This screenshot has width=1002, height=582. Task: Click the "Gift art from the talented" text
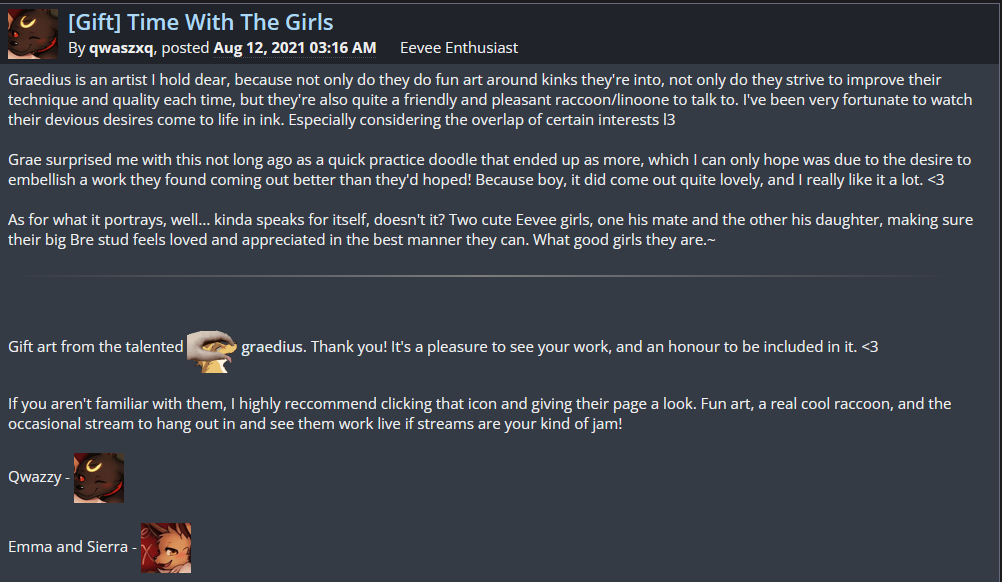(x=96, y=347)
